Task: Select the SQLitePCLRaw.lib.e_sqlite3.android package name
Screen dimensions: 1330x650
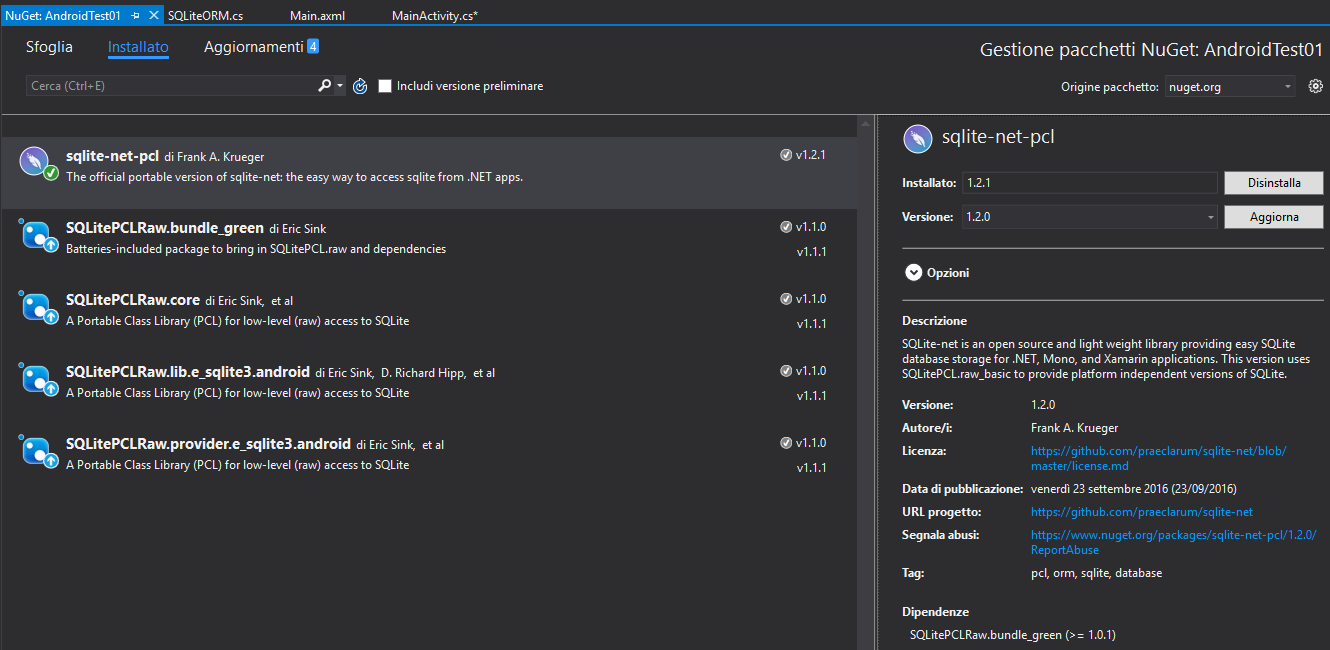Action: [188, 371]
